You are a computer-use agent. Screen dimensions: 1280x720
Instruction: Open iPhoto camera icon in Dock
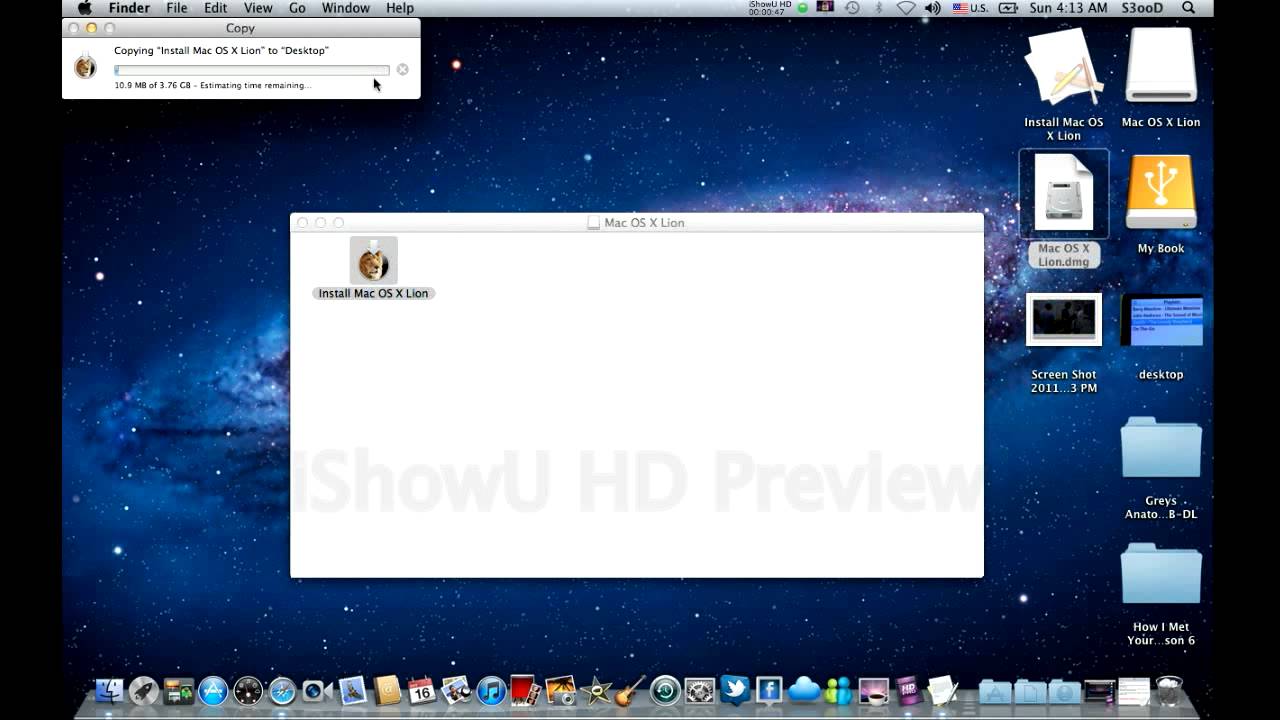coord(560,690)
